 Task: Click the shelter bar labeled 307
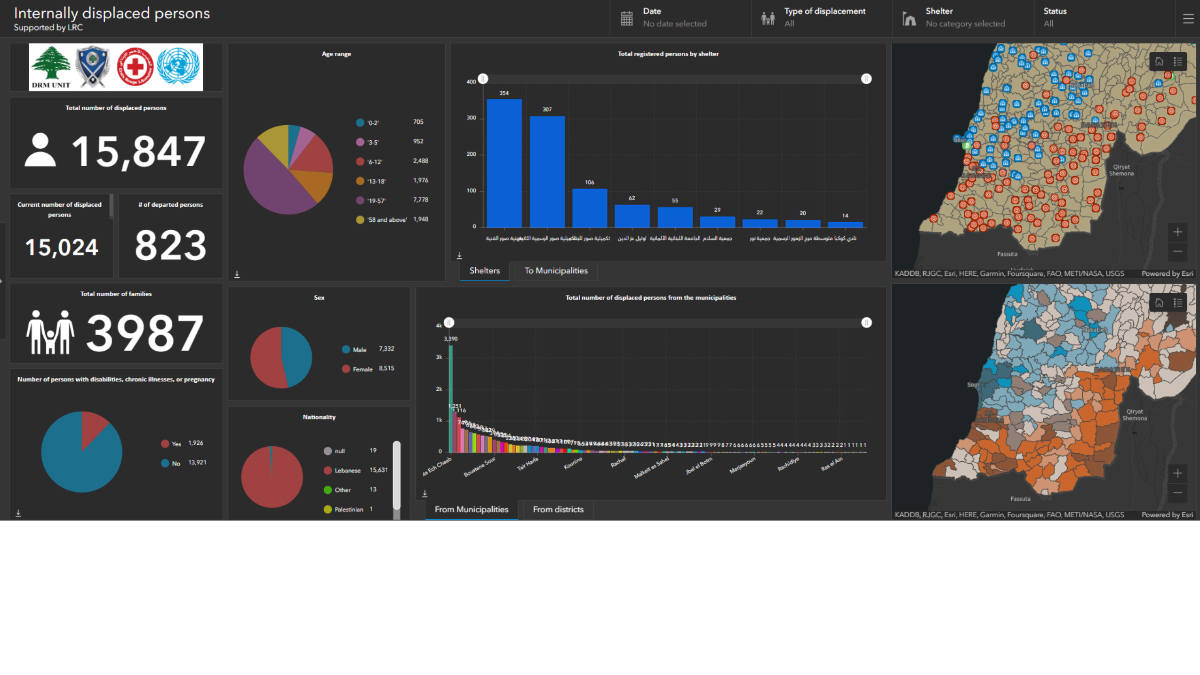point(547,172)
